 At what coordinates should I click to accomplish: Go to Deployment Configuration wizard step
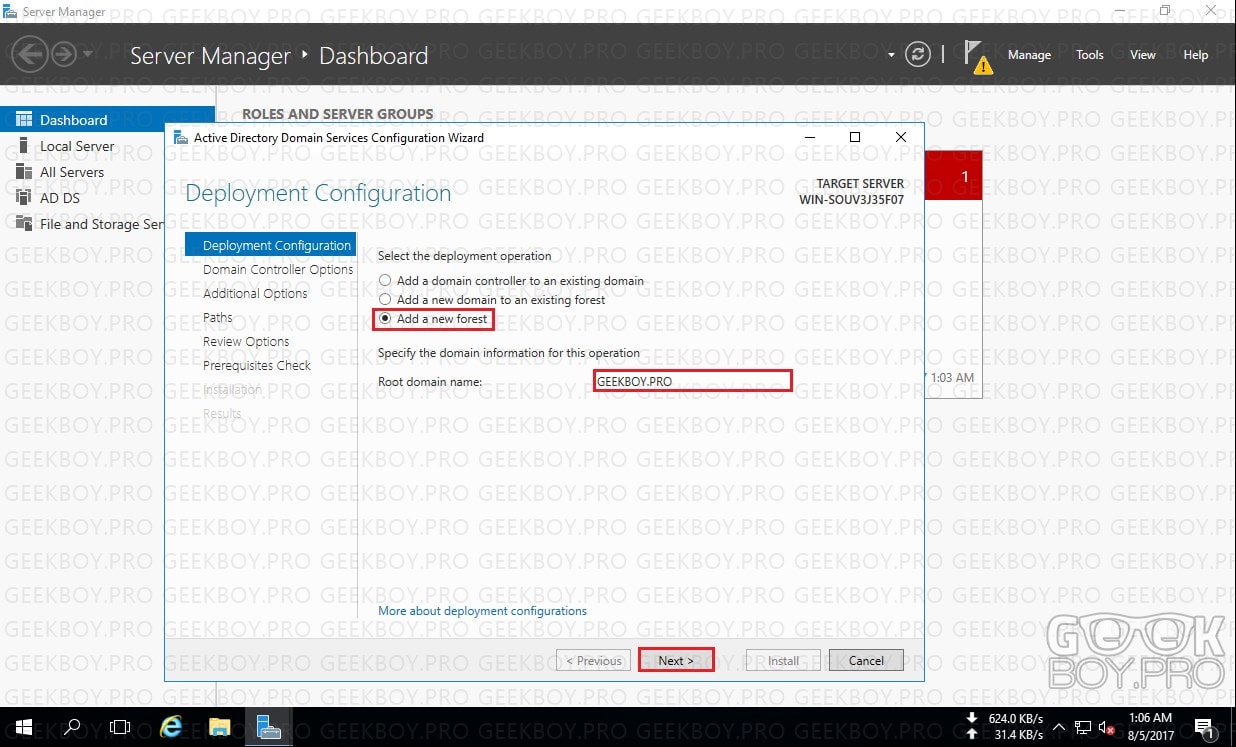pyautogui.click(x=270, y=245)
